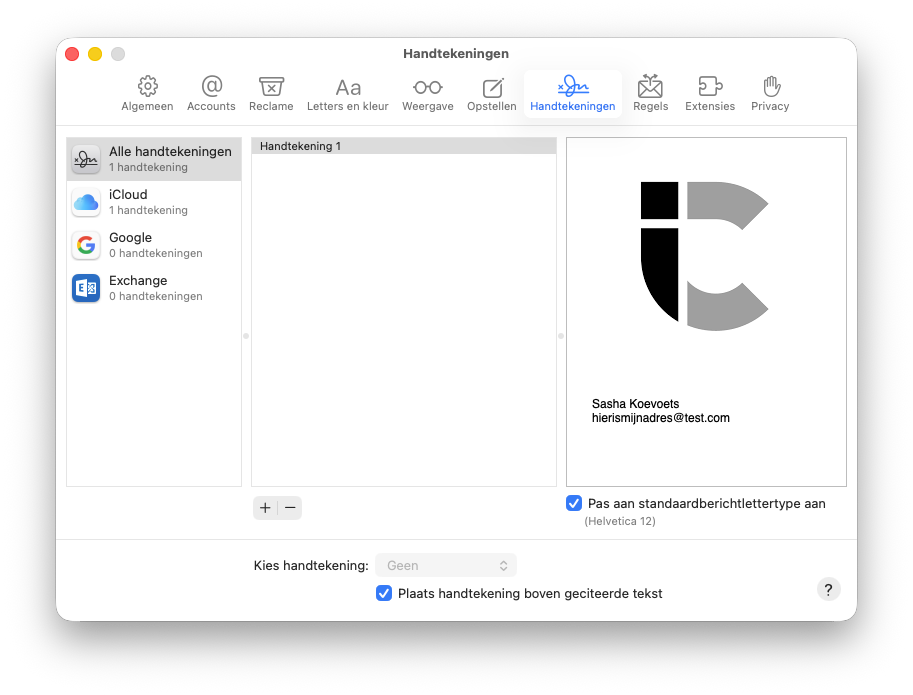Viewport: 913px width, 695px height.
Task: Select the iCloud account in sidebar
Action: 154,202
